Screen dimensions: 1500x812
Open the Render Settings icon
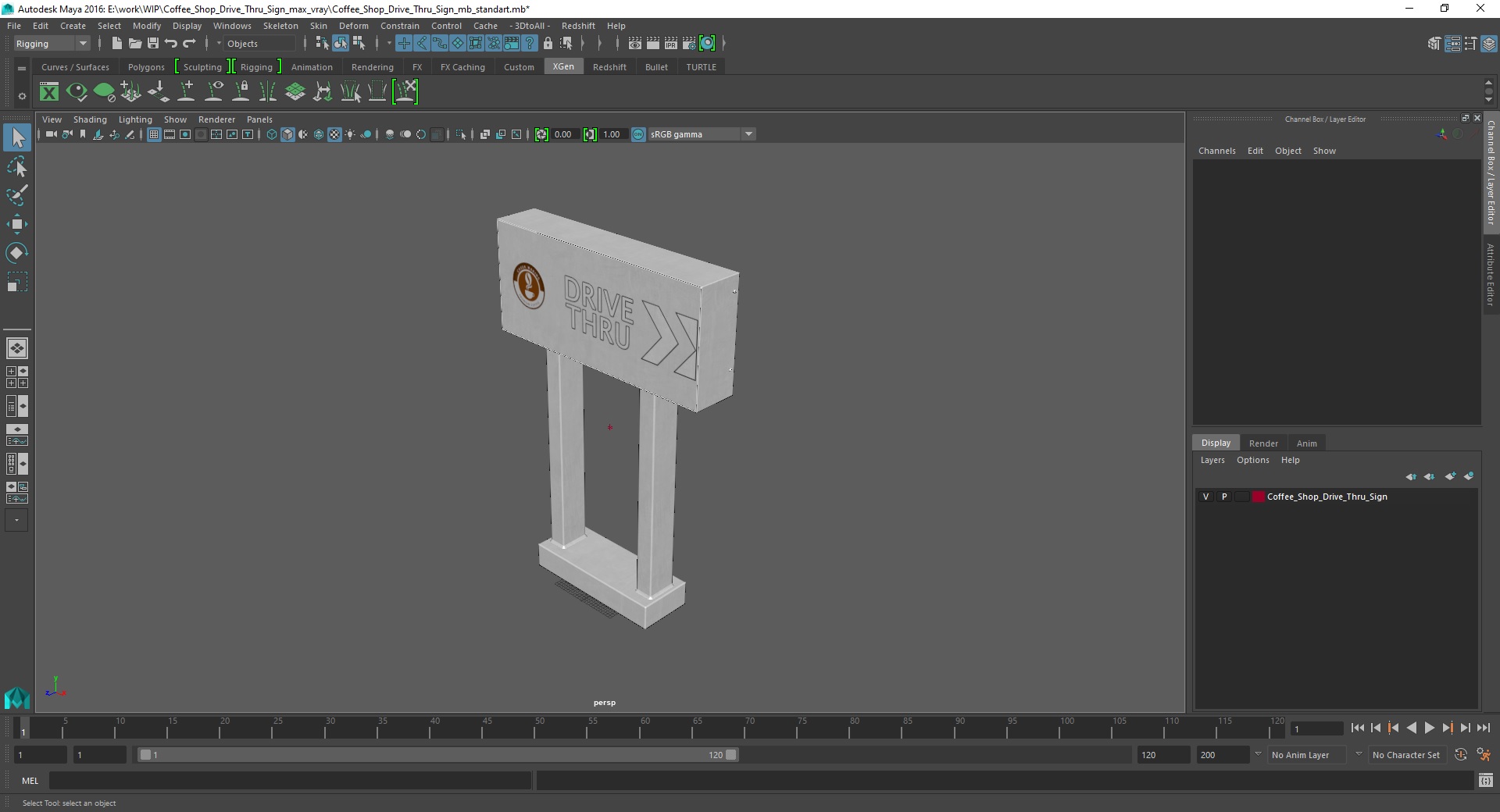click(689, 44)
